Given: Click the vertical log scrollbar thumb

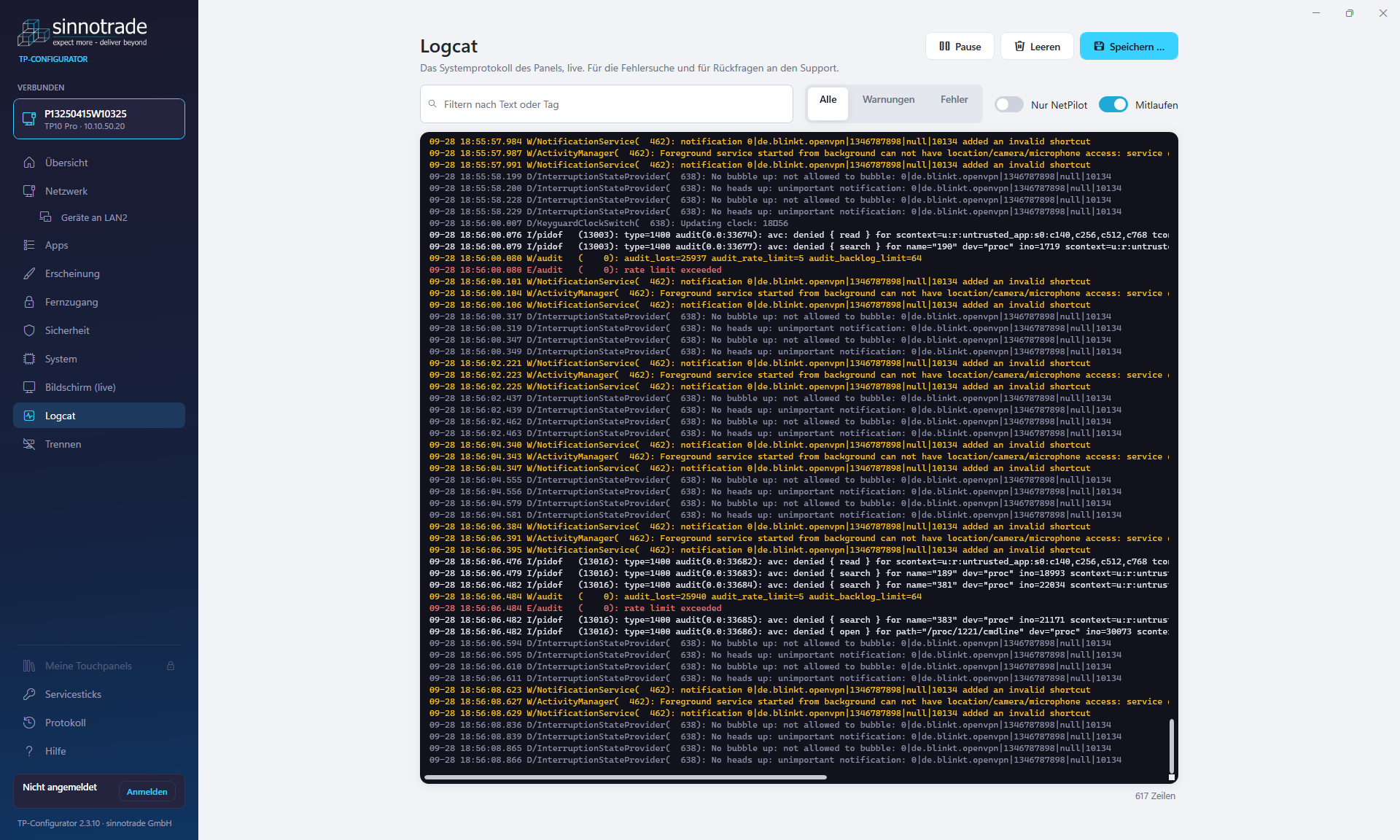Looking at the screenshot, I should (x=1171, y=747).
